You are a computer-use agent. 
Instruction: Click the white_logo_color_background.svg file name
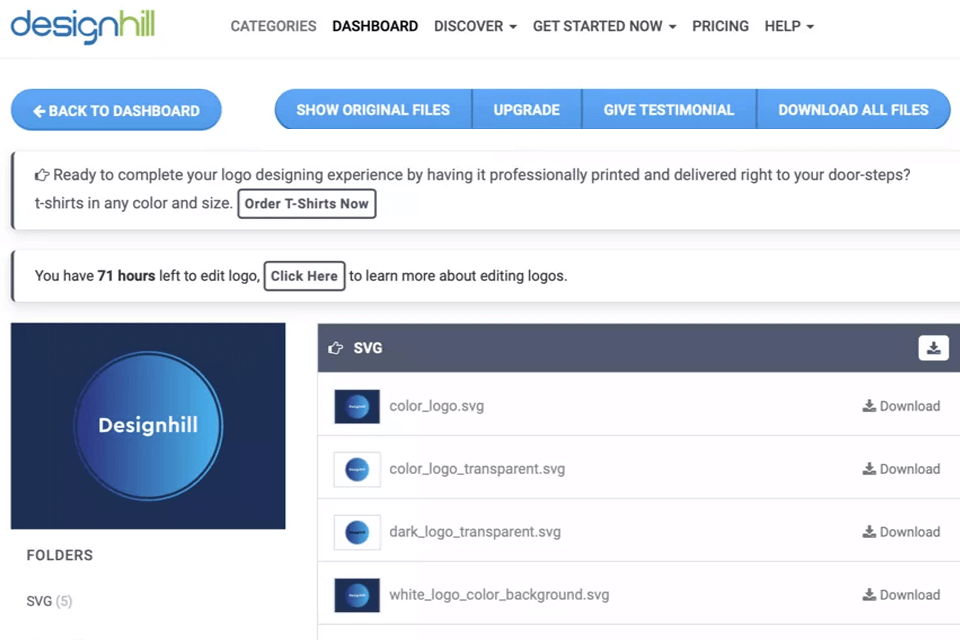click(499, 595)
